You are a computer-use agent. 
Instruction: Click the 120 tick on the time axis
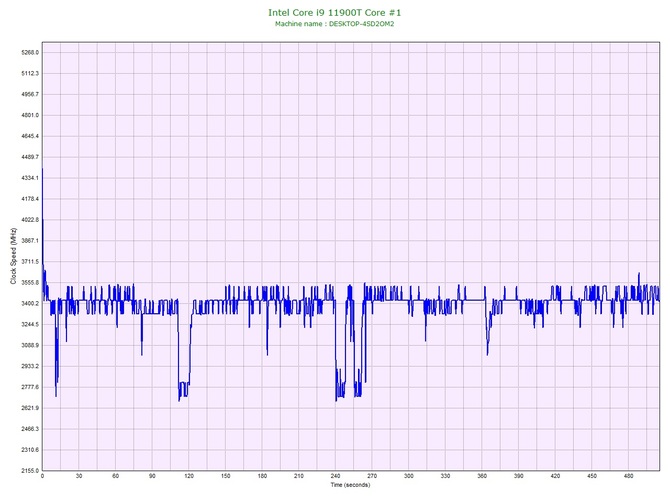coord(189,476)
